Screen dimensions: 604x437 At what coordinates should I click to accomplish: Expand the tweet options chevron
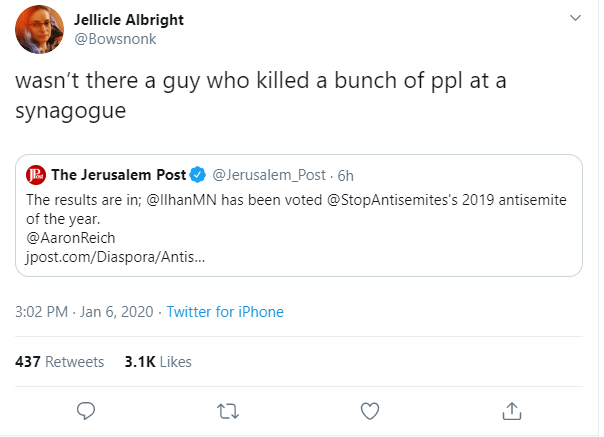click(574, 19)
